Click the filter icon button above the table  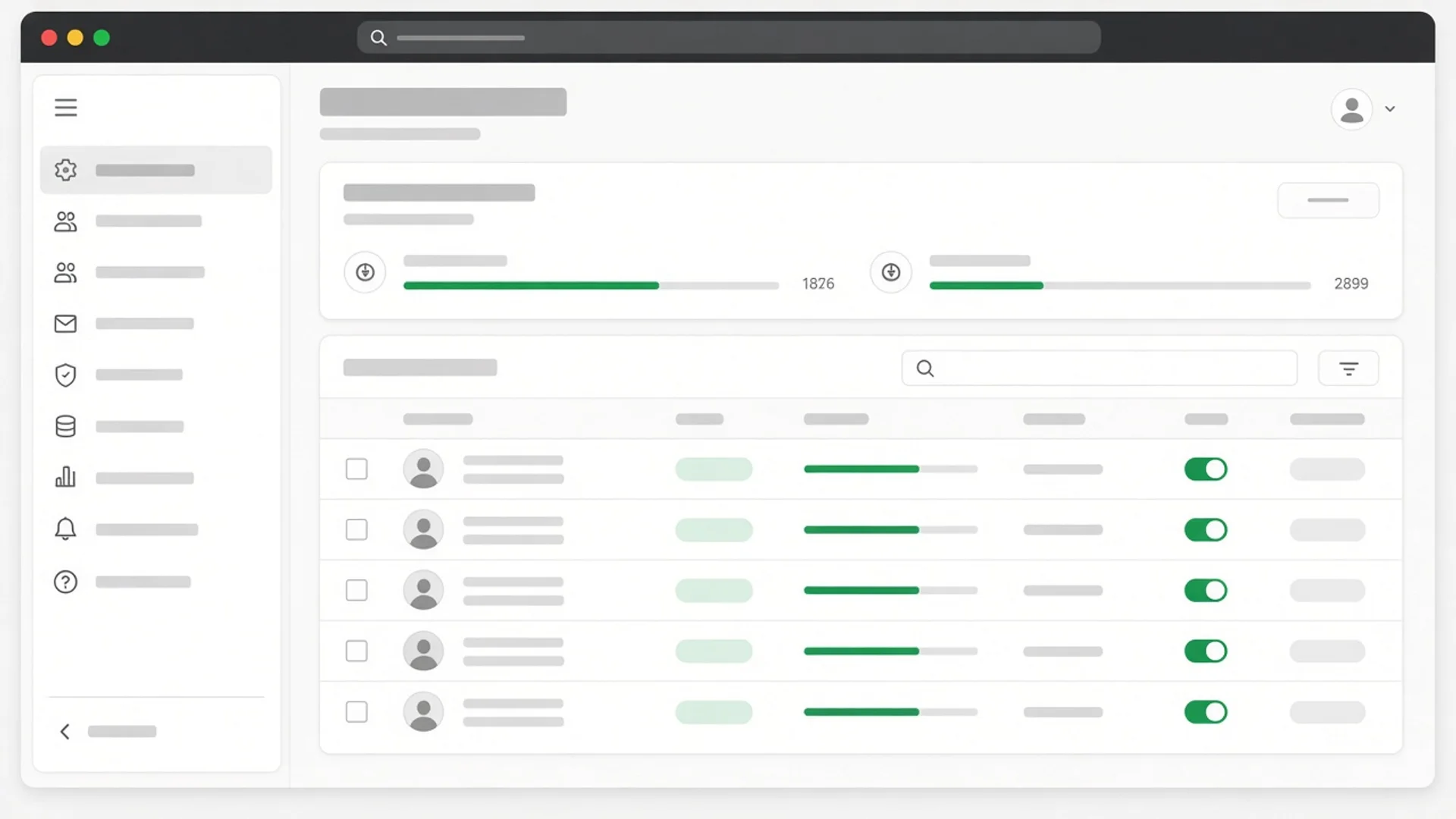1348,369
